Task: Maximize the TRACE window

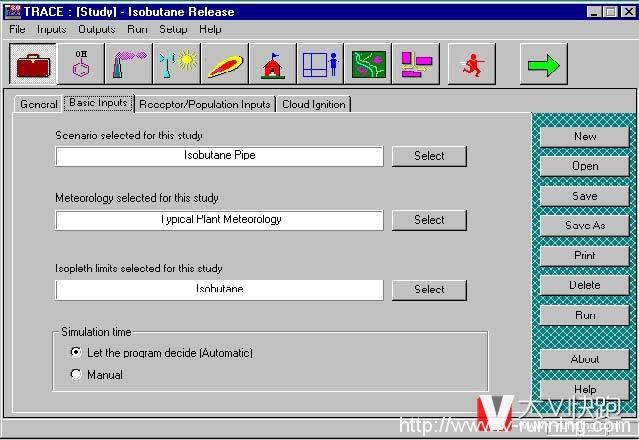Action: click(x=610, y=12)
